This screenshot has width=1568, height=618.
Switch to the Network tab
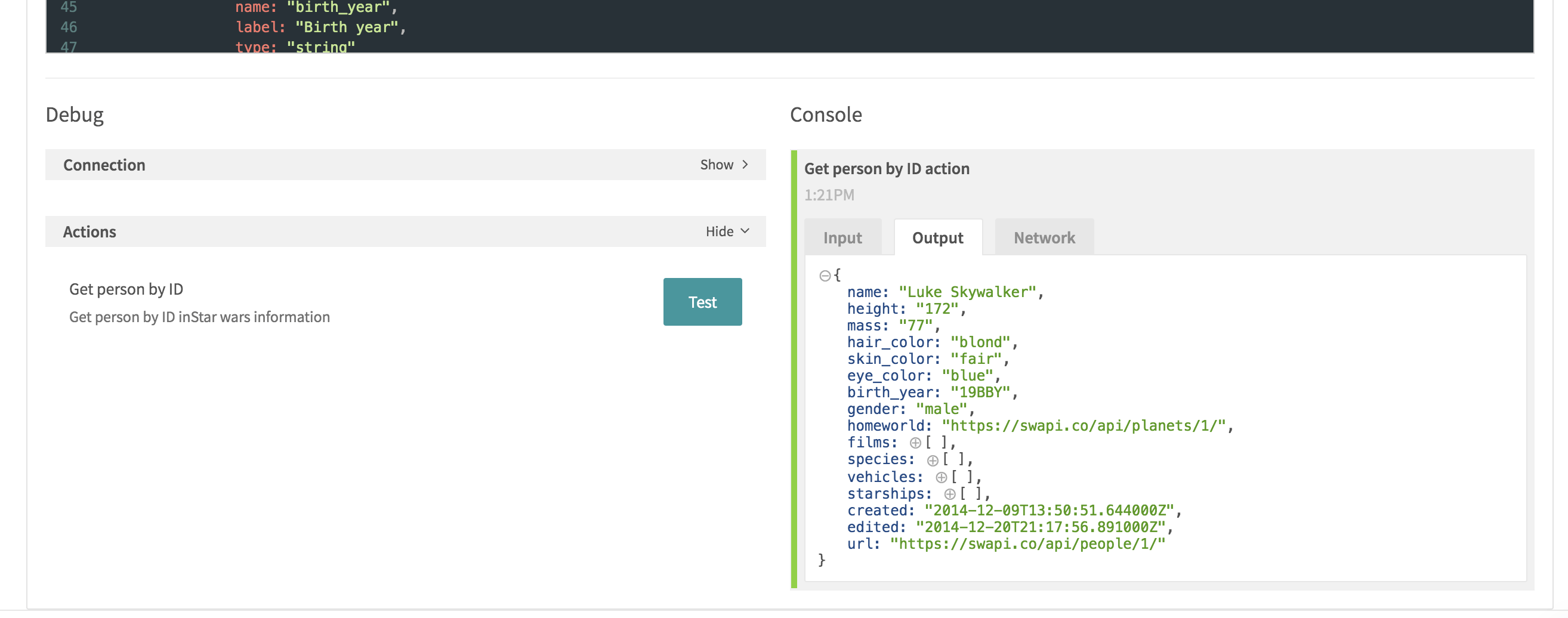pyautogui.click(x=1044, y=237)
